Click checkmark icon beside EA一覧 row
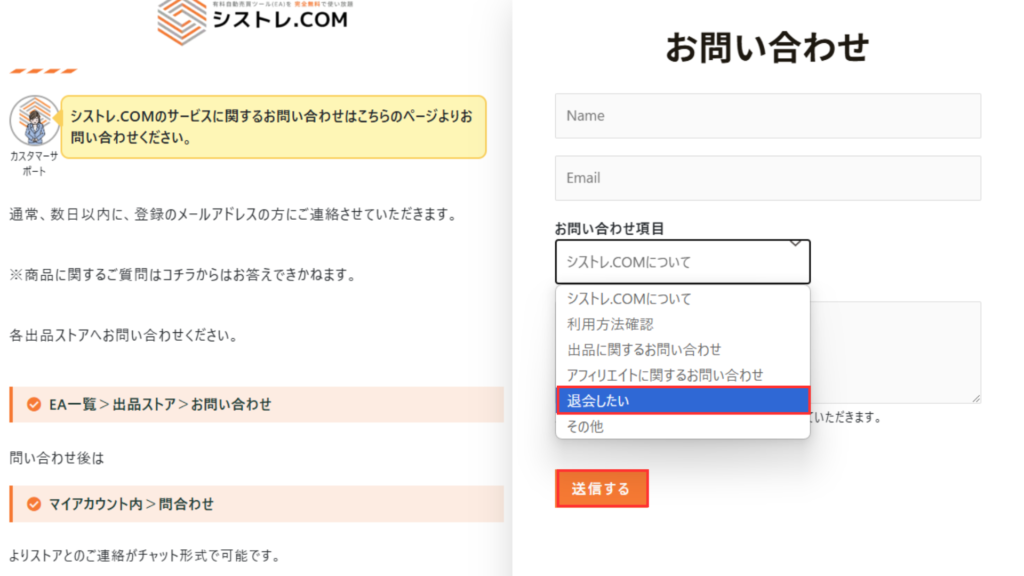1024x576 pixels. pos(34,405)
